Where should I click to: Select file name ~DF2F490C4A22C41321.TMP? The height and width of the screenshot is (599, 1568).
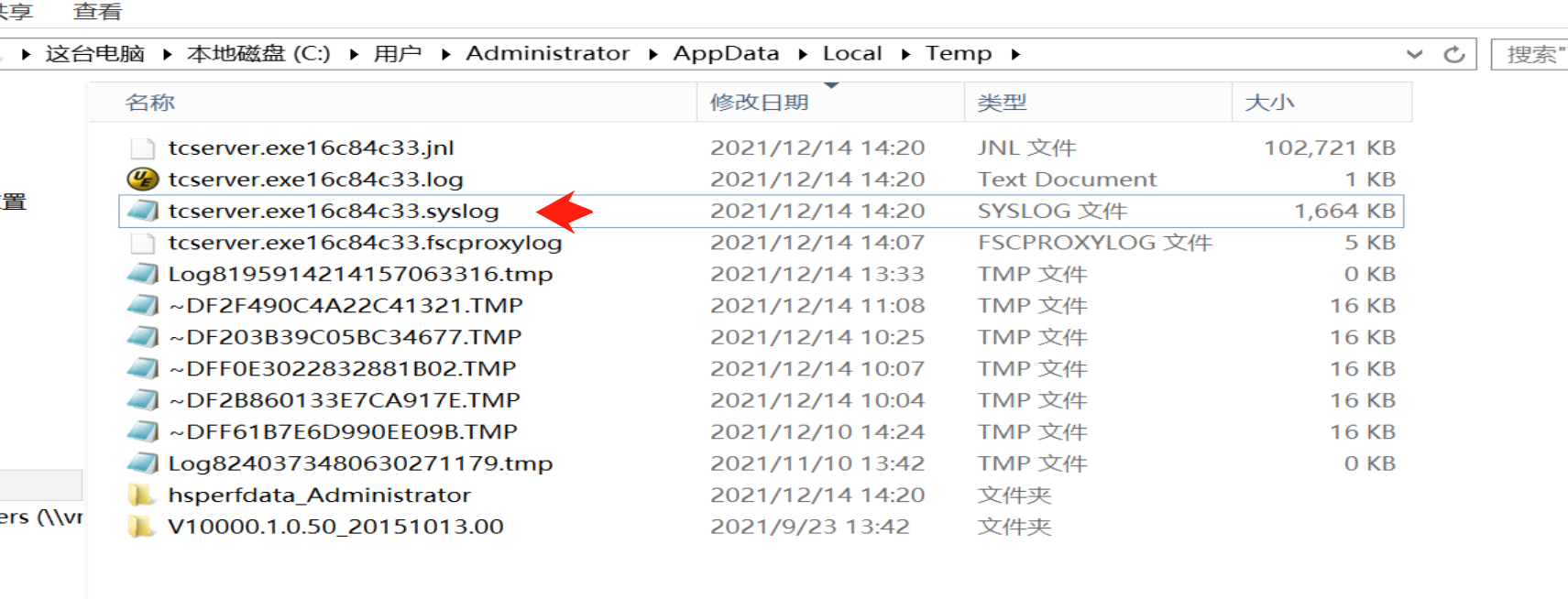(345, 306)
